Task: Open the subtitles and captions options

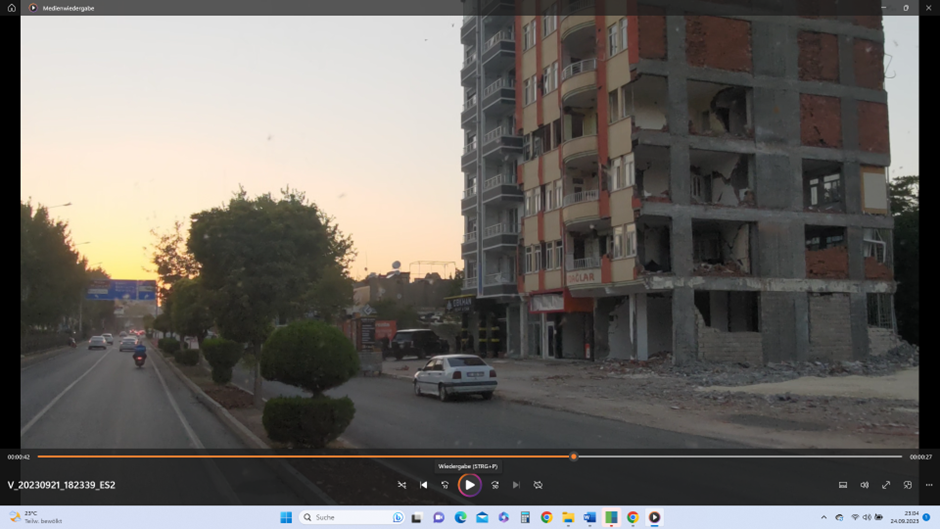Action: tap(843, 485)
